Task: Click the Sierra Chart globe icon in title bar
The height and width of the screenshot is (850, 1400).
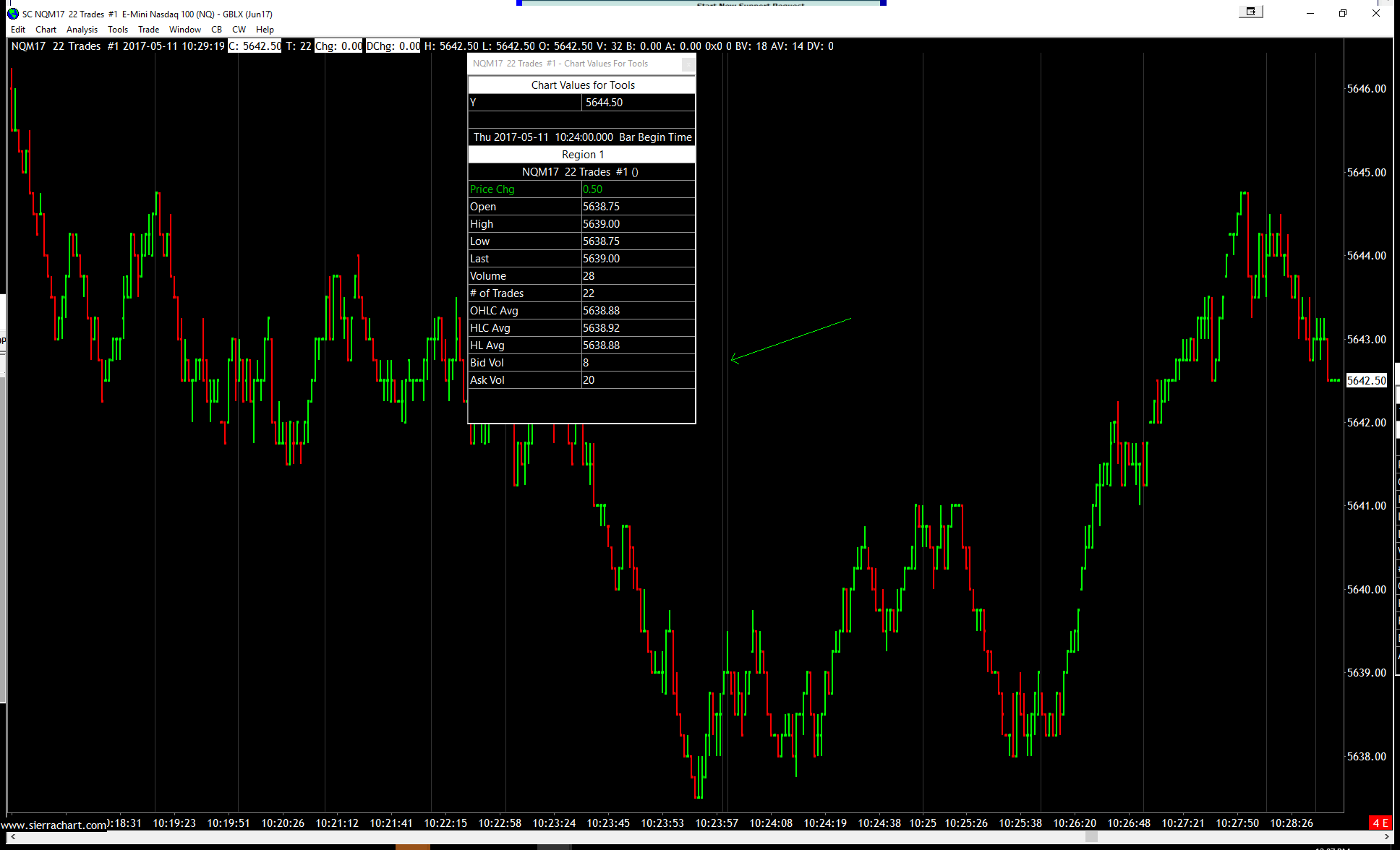Action: coord(13,14)
